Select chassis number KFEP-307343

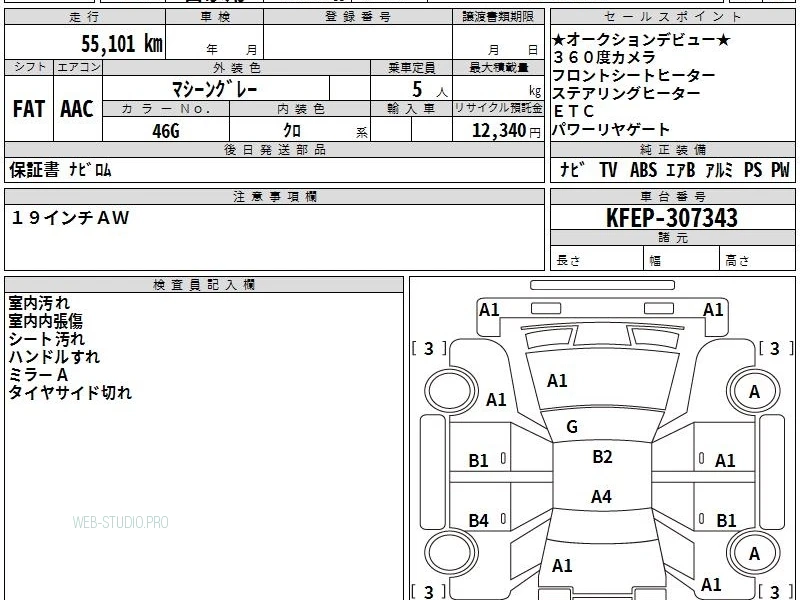click(671, 218)
